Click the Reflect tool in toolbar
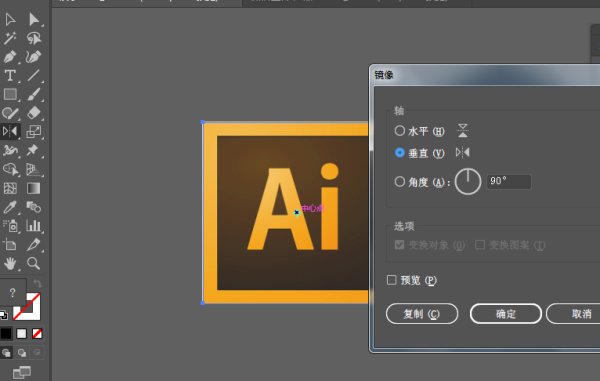Viewport: 600px width, 381px height. [x=10, y=132]
